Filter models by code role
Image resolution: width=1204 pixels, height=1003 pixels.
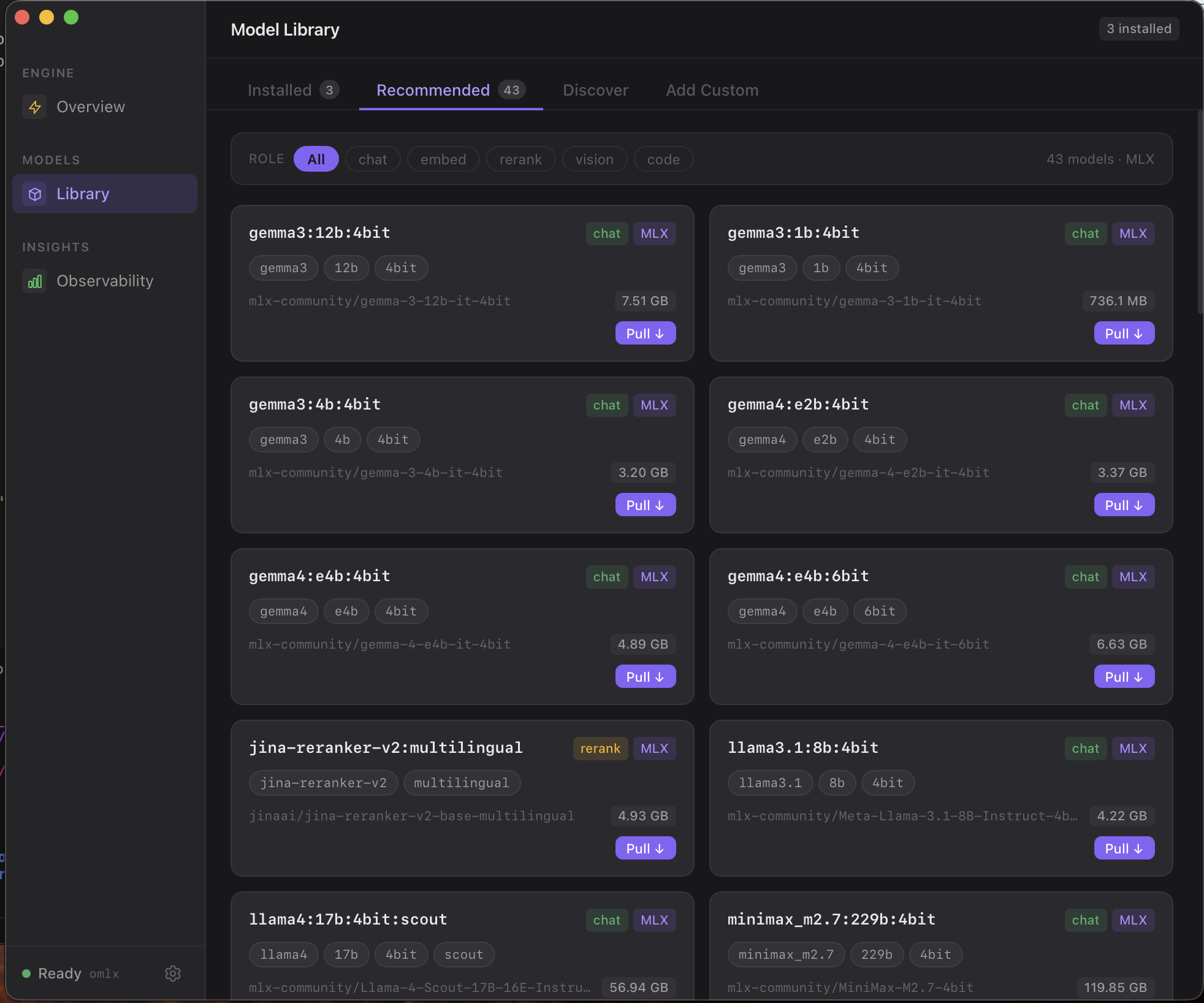coord(663,159)
